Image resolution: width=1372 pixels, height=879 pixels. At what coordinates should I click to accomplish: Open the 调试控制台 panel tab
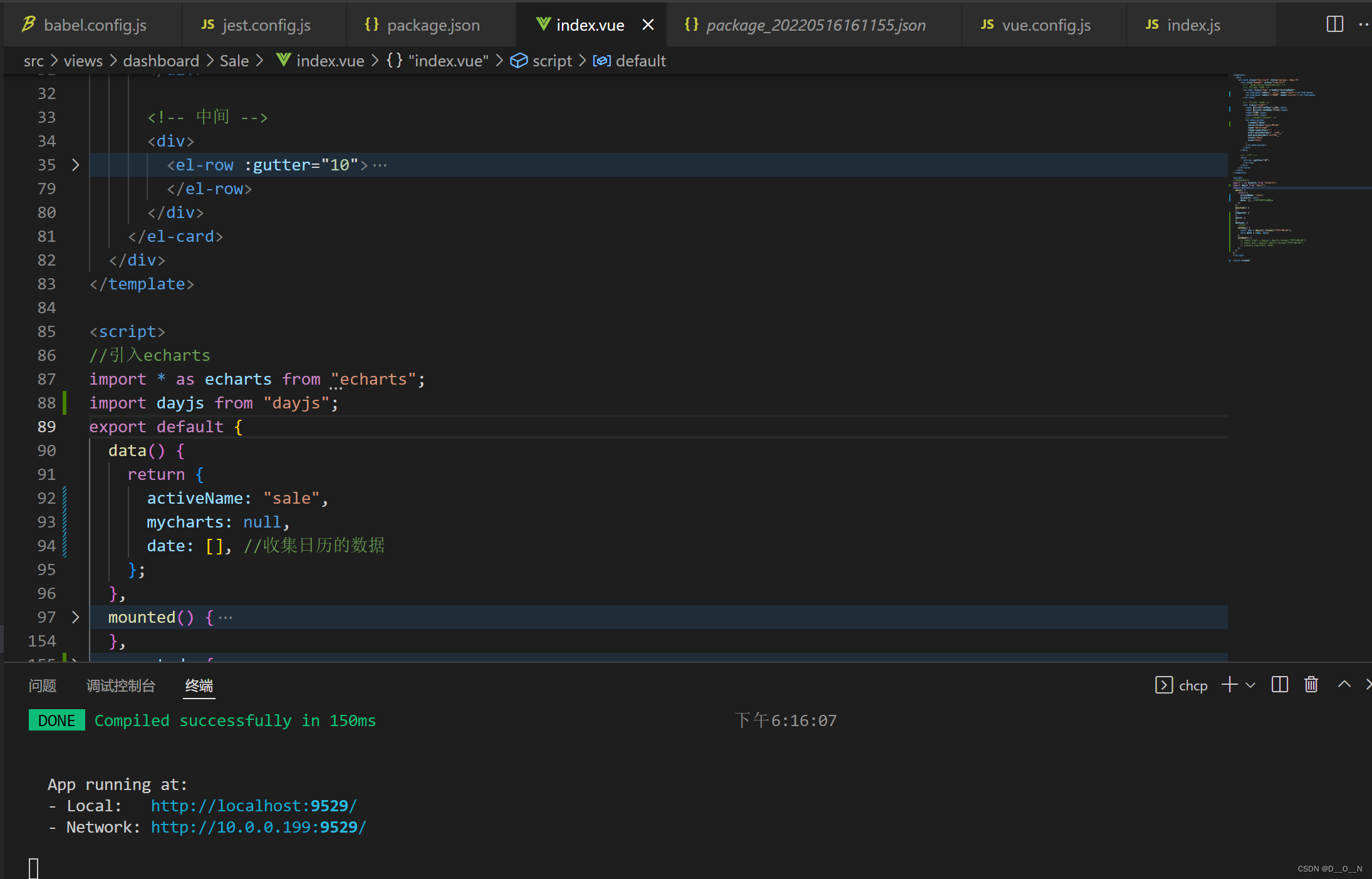[120, 685]
